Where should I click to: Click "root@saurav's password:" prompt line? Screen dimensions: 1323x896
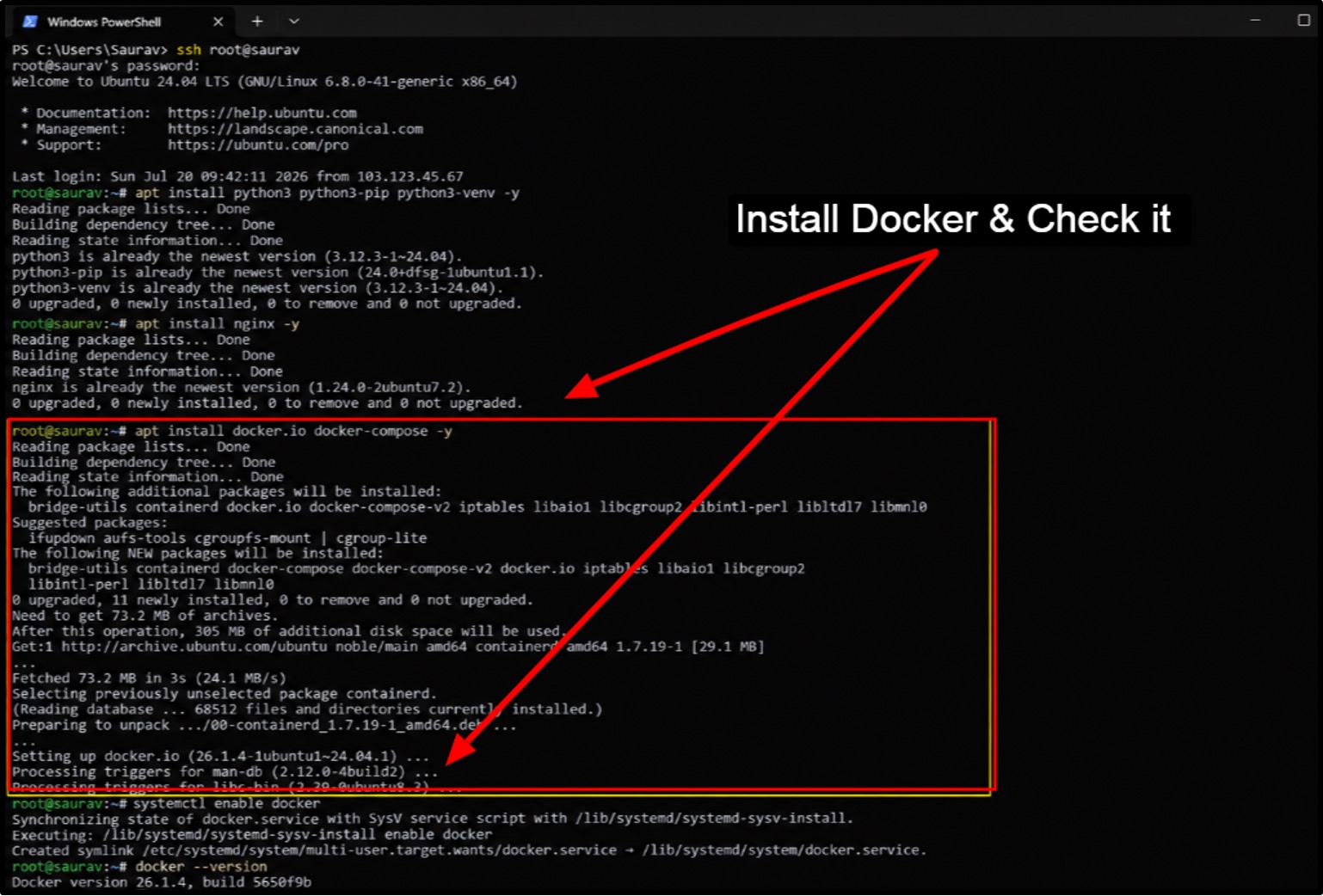click(x=106, y=65)
